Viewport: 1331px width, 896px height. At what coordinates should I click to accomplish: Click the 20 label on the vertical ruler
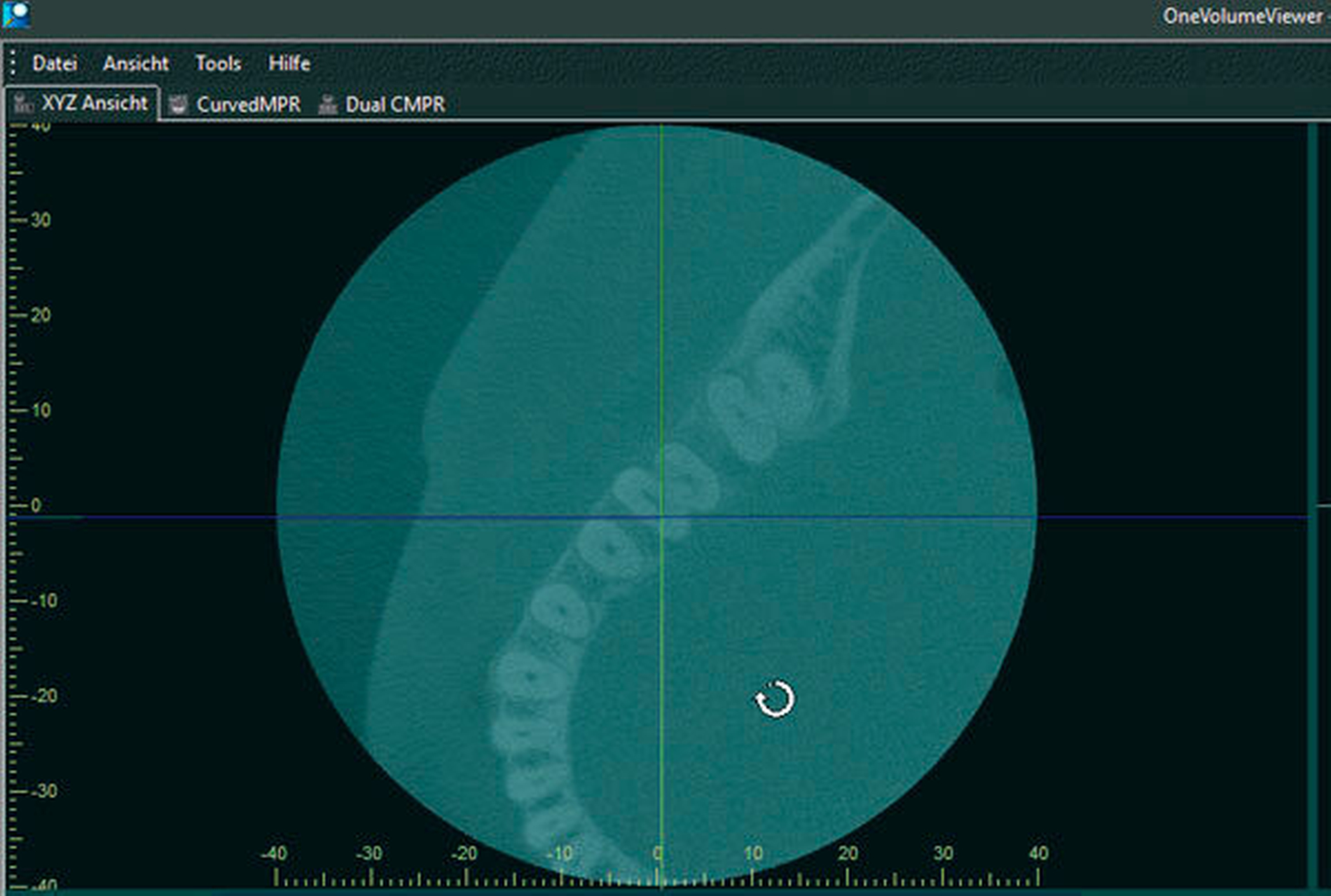41,315
